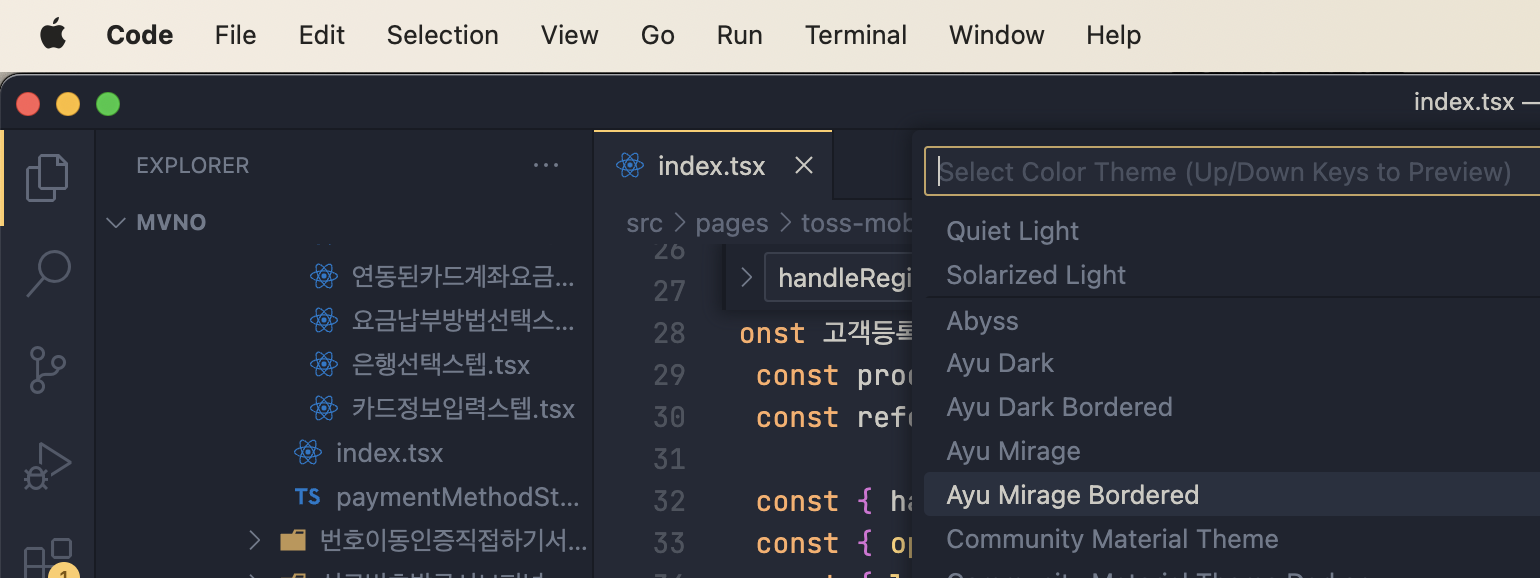1540x578 pixels.
Task: Open the Run and Debug view
Action: coord(47,465)
